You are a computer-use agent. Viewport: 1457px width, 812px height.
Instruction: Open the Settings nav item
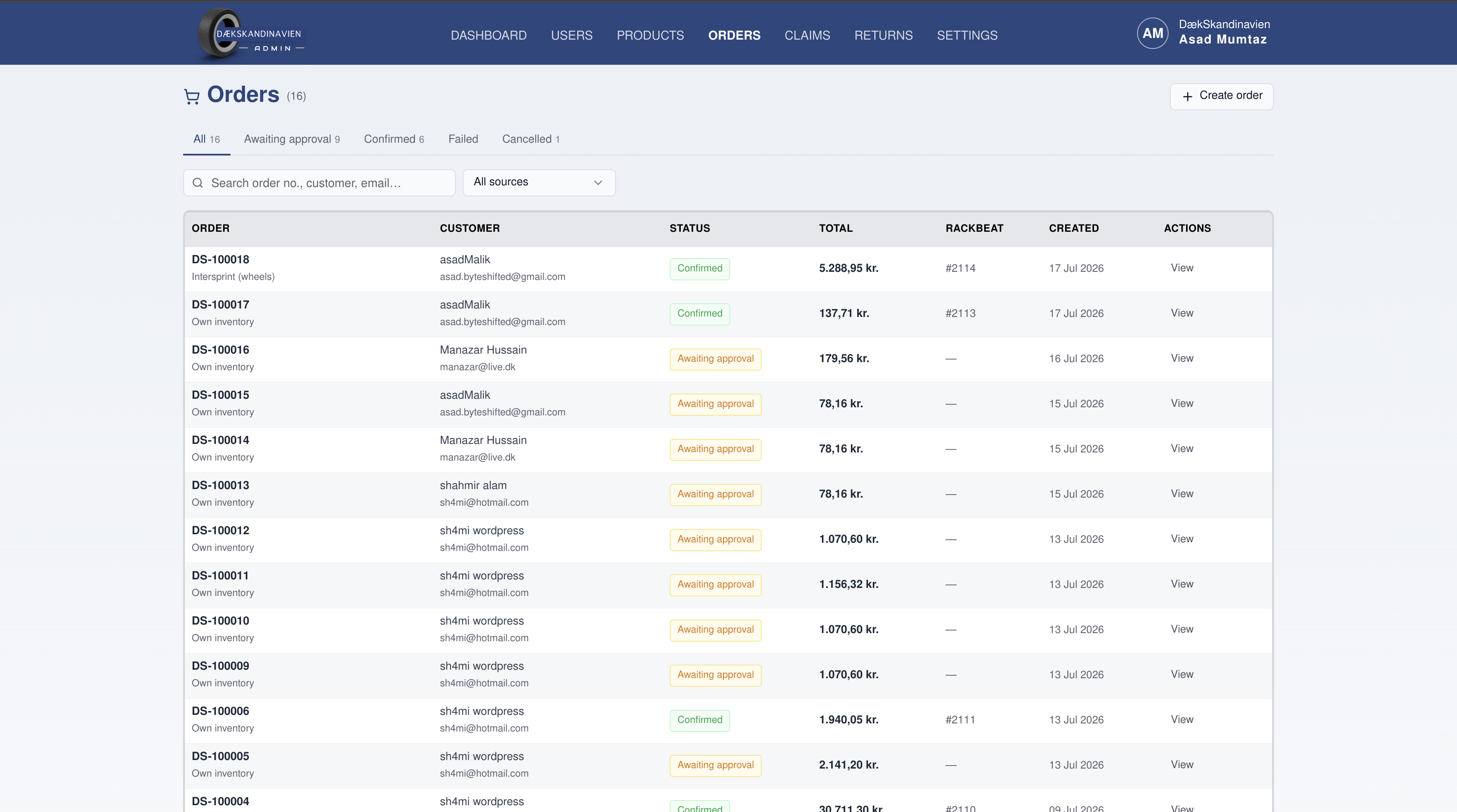(x=967, y=35)
